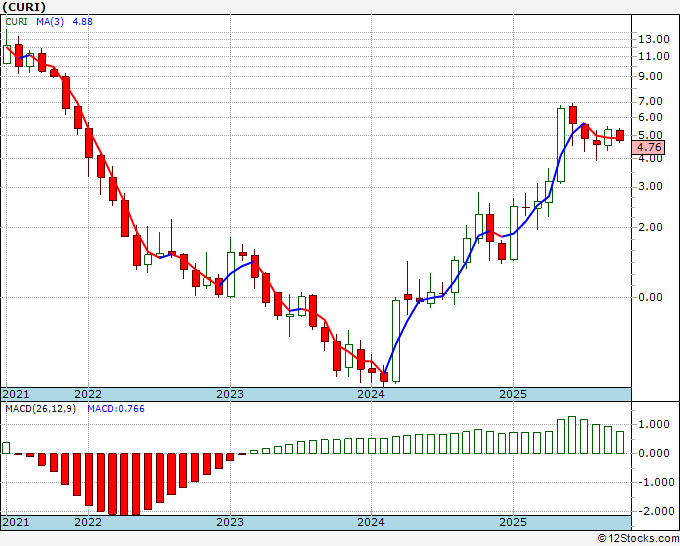This screenshot has height=546, width=680.
Task: Select the MA(3) legend label
Action: pyautogui.click(x=50, y=21)
